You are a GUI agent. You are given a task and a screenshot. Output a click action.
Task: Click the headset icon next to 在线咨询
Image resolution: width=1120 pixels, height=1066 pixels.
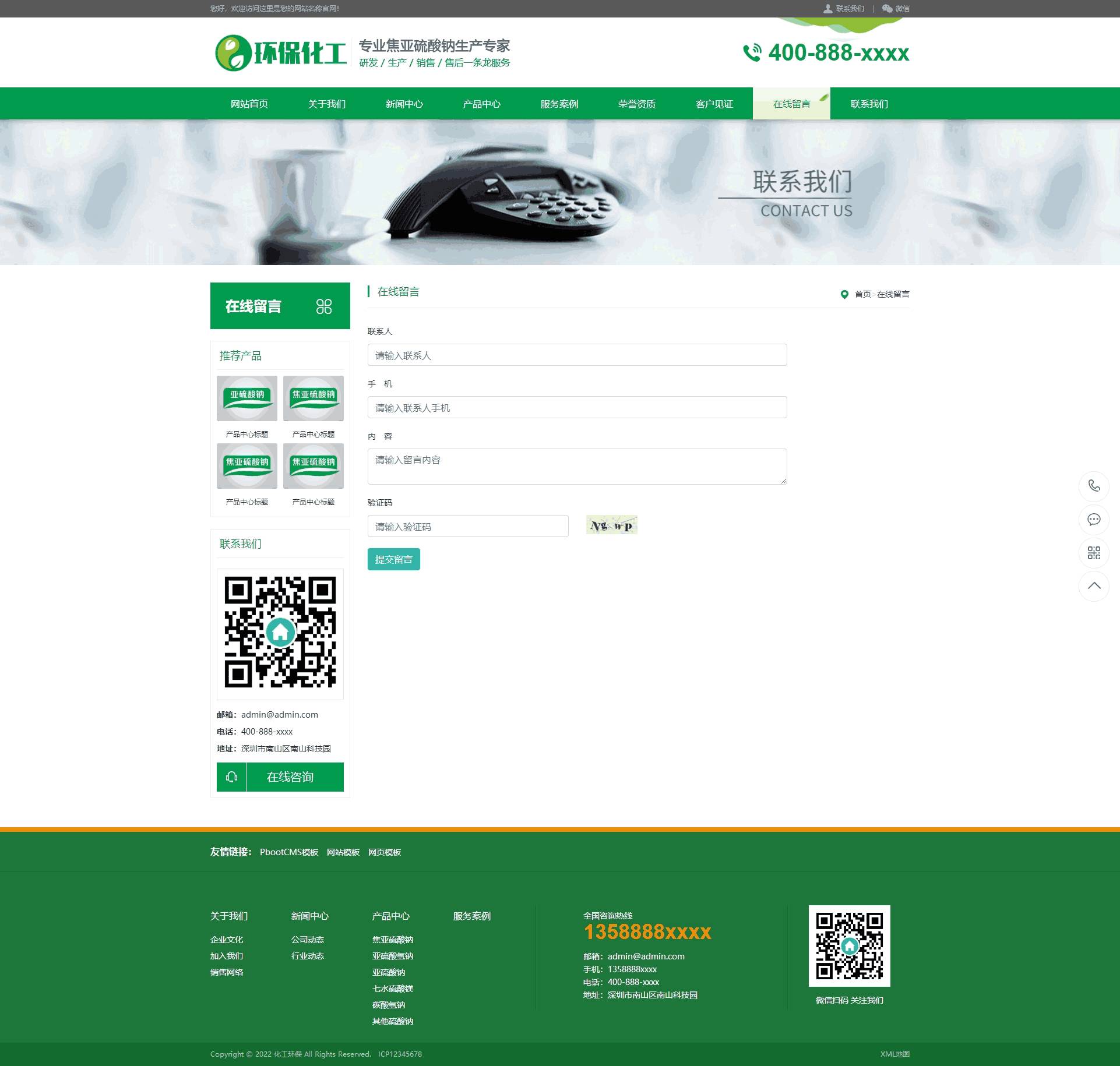231,777
